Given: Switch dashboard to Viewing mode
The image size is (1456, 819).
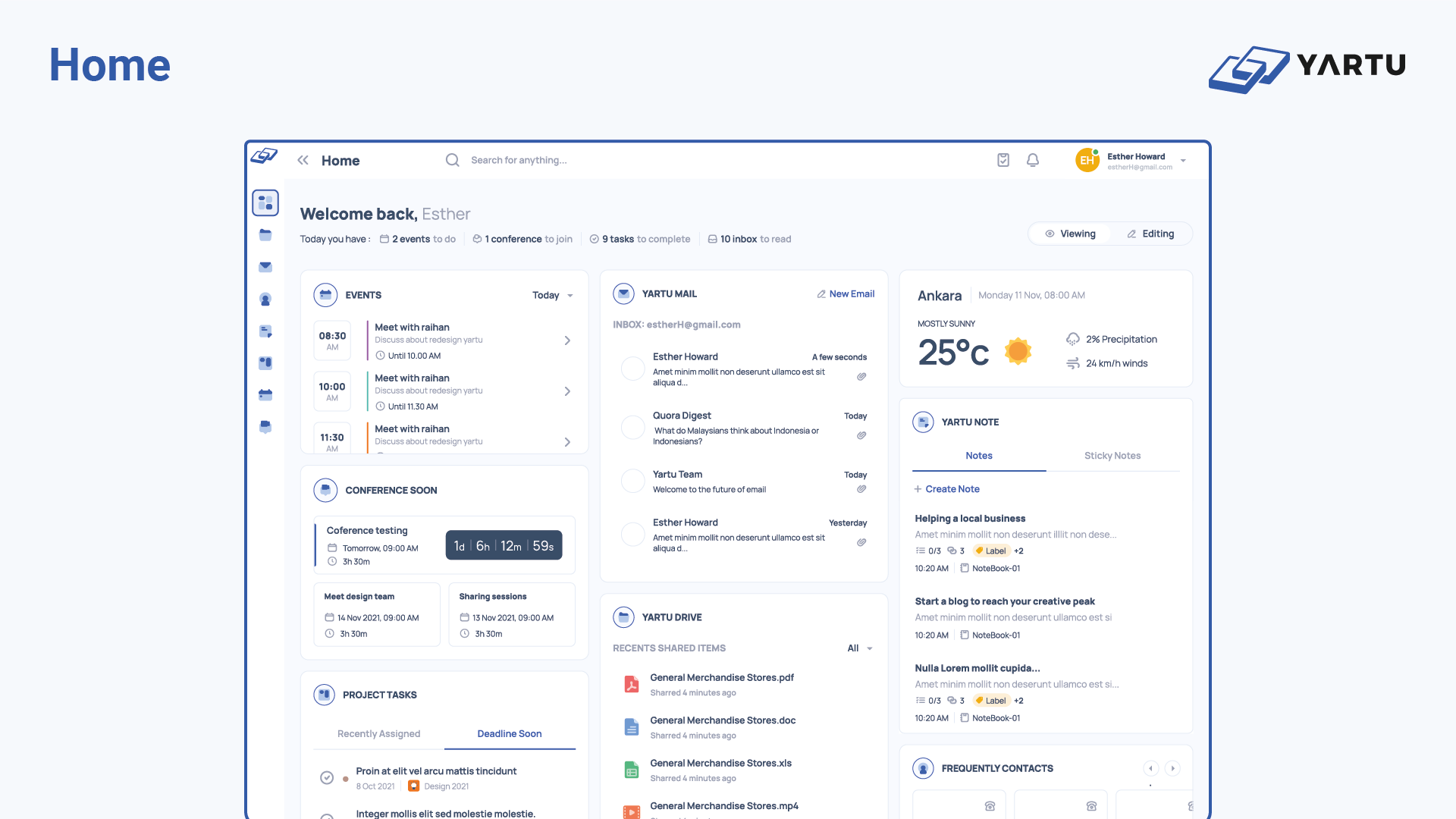Looking at the screenshot, I should click(x=1070, y=234).
